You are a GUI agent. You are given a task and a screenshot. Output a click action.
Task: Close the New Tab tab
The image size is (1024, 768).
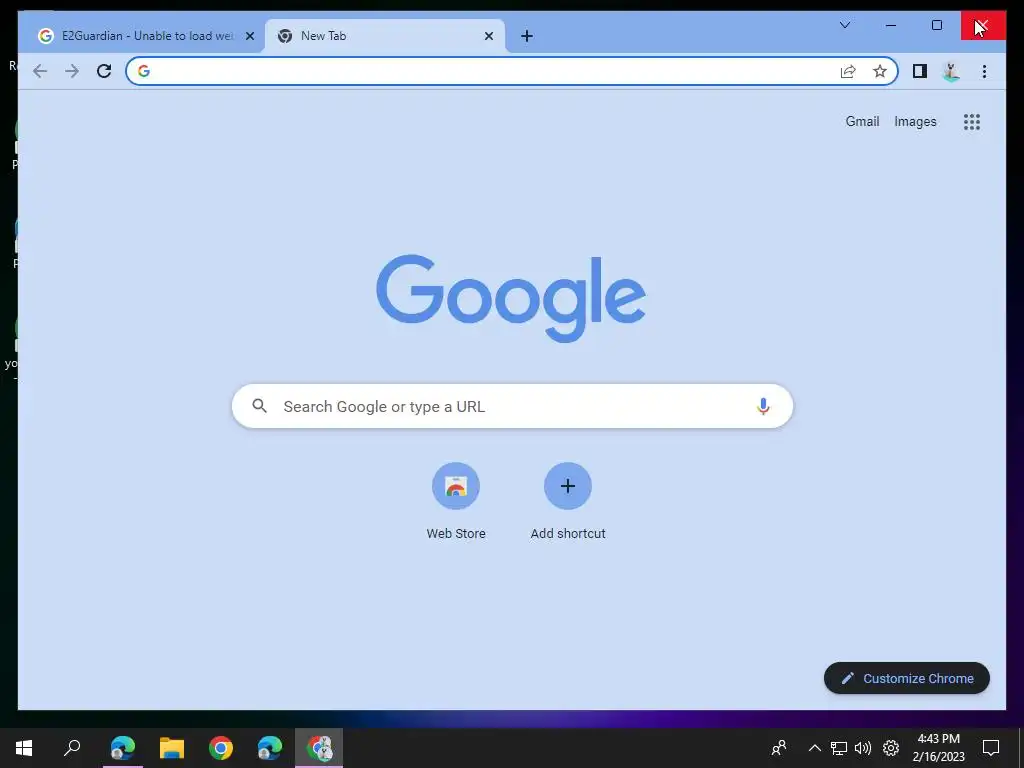click(x=488, y=36)
